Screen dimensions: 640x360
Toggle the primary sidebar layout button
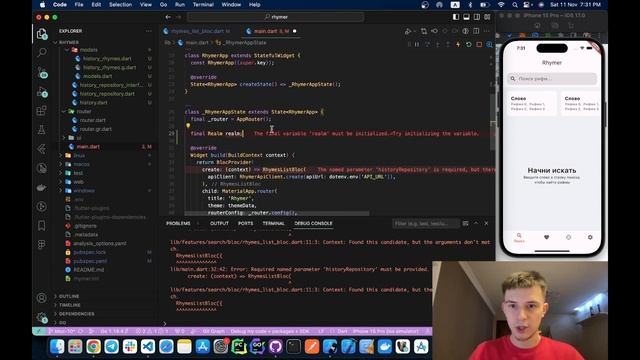click(456, 17)
